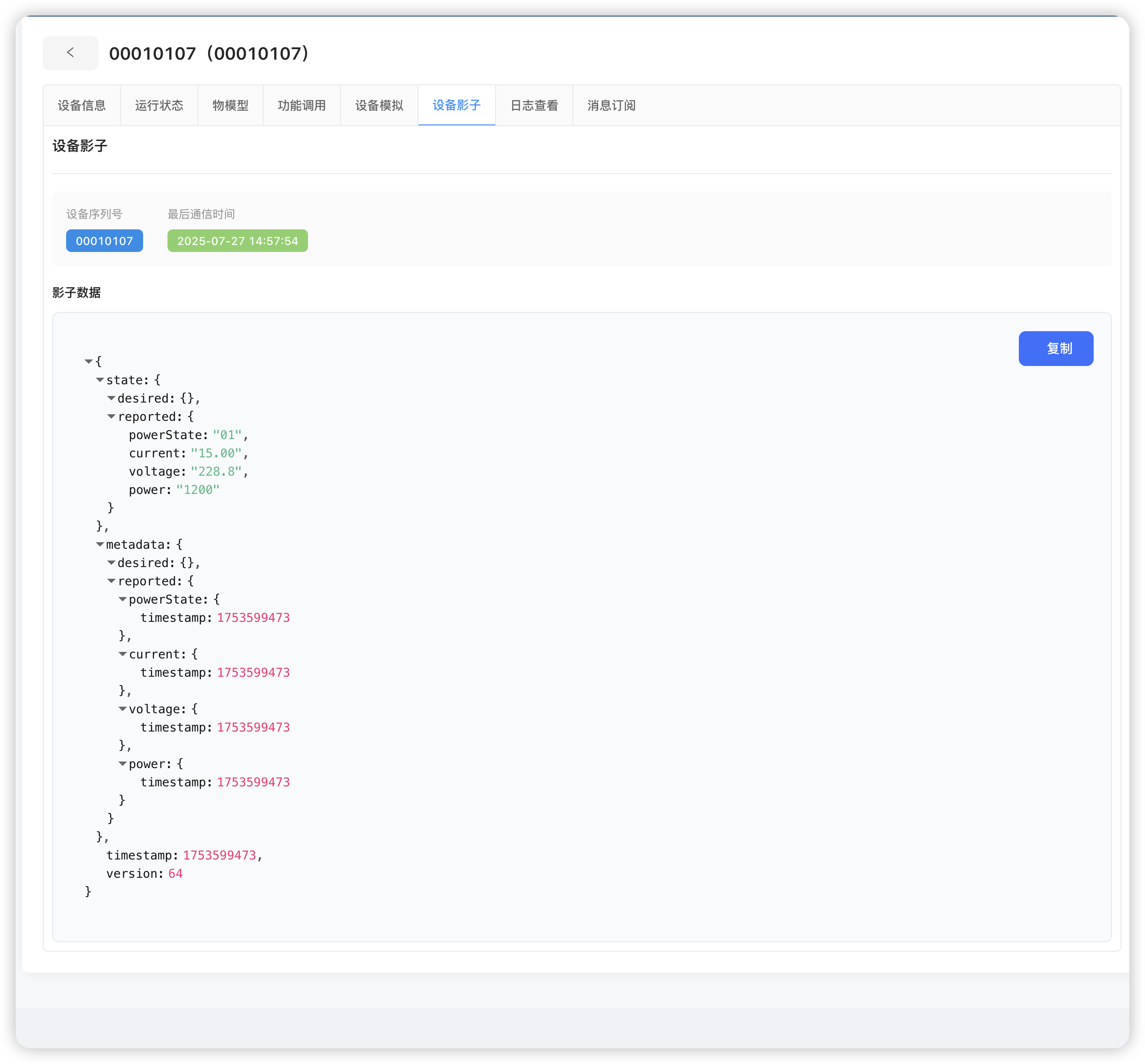Collapse the power metadata node
1145x1064 pixels.
[123, 764]
